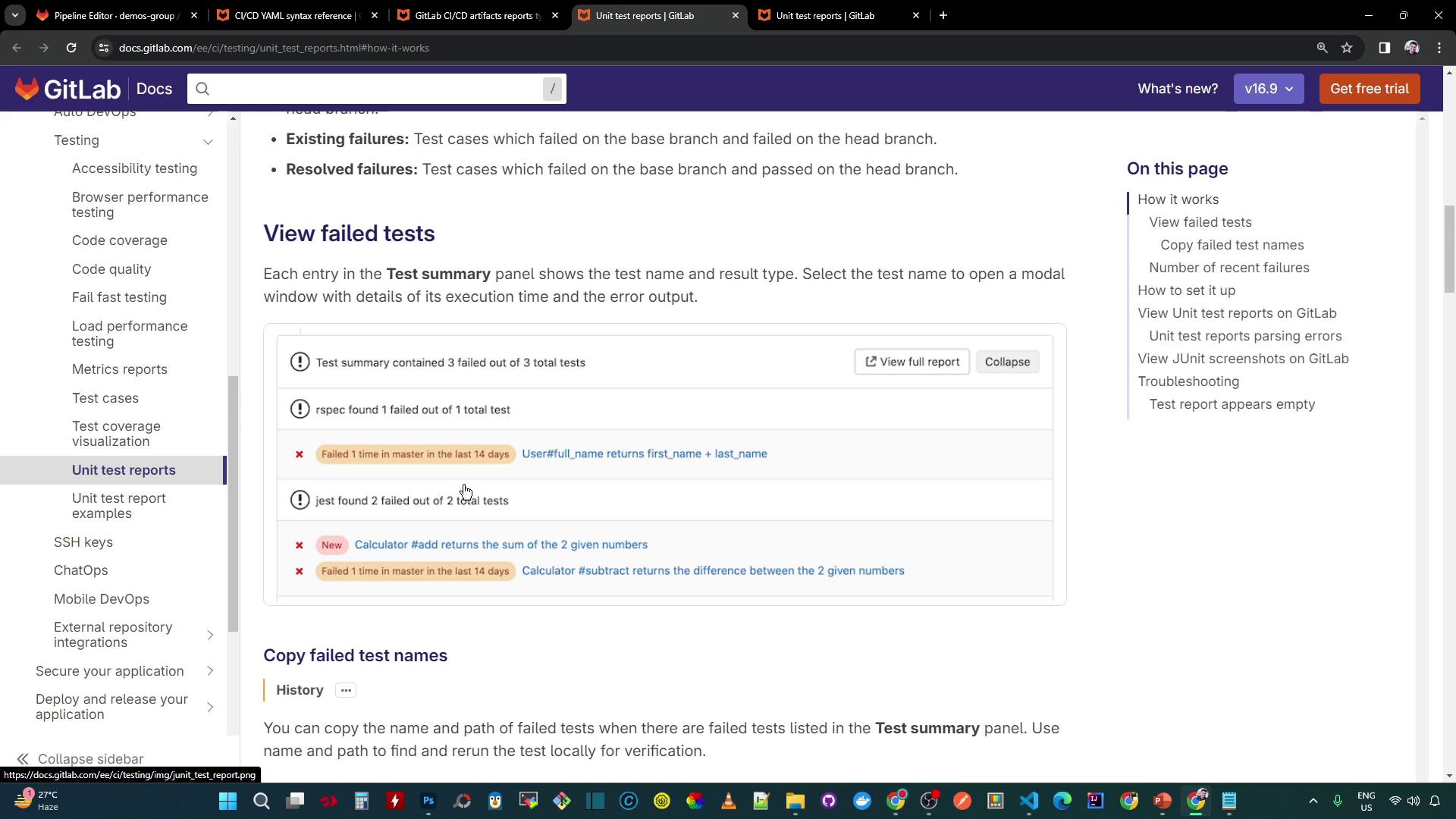Screen dimensions: 1456x819
Task: Expand Secure your application section
Action: point(210,671)
